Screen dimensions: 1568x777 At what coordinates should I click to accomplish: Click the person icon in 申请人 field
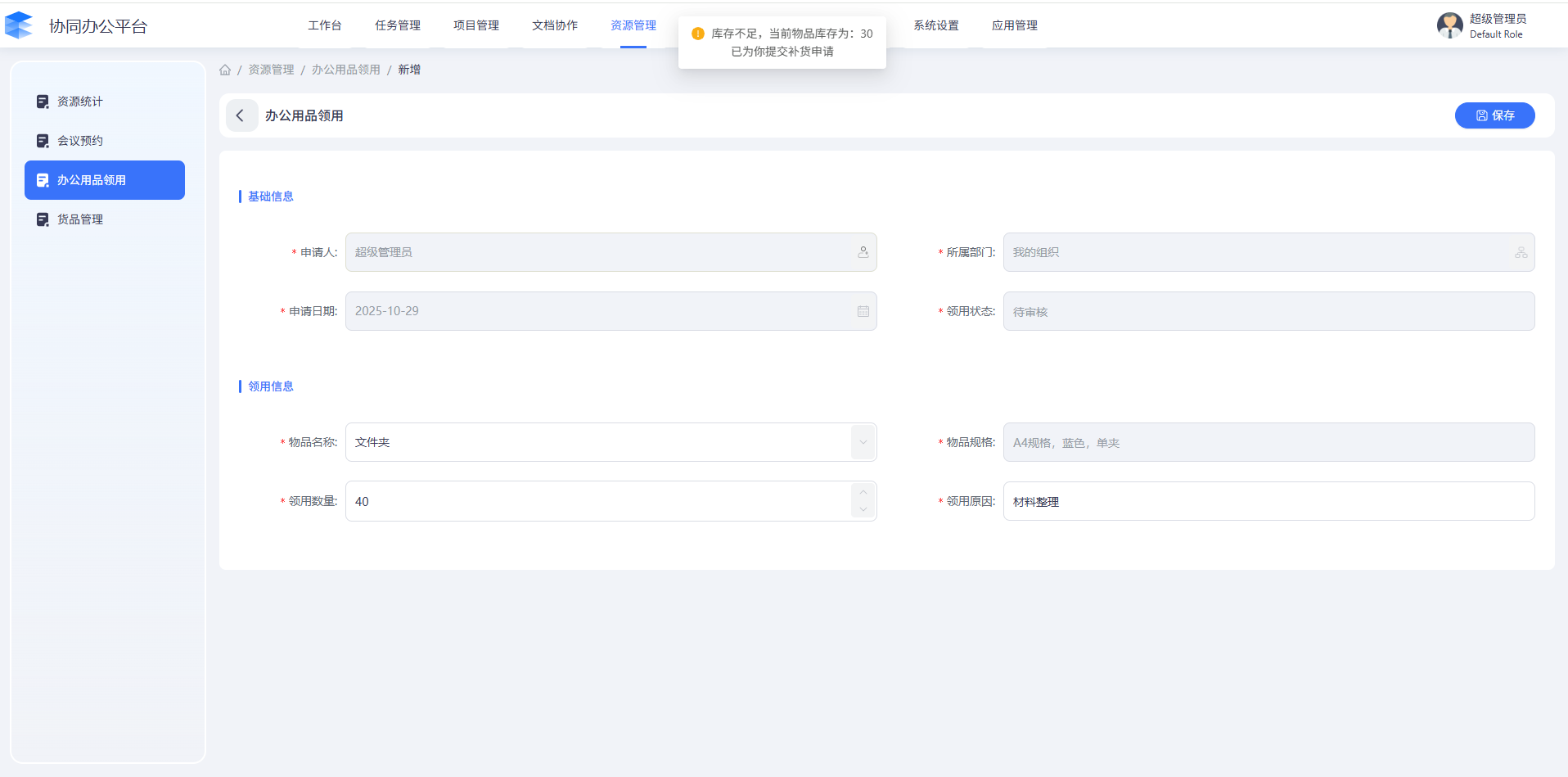pyautogui.click(x=863, y=252)
